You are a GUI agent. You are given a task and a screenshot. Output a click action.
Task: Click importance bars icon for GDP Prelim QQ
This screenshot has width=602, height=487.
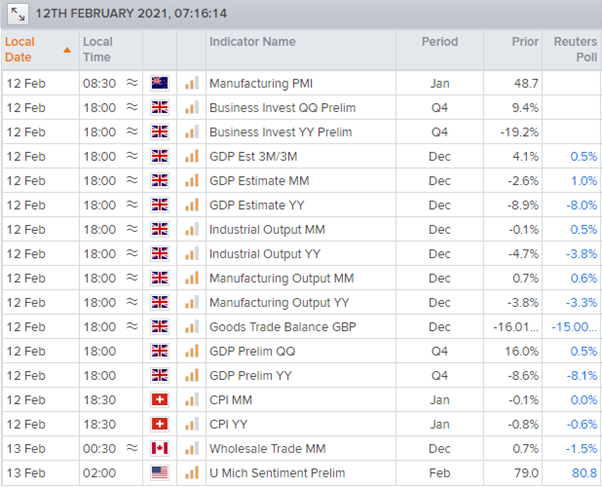(x=191, y=351)
